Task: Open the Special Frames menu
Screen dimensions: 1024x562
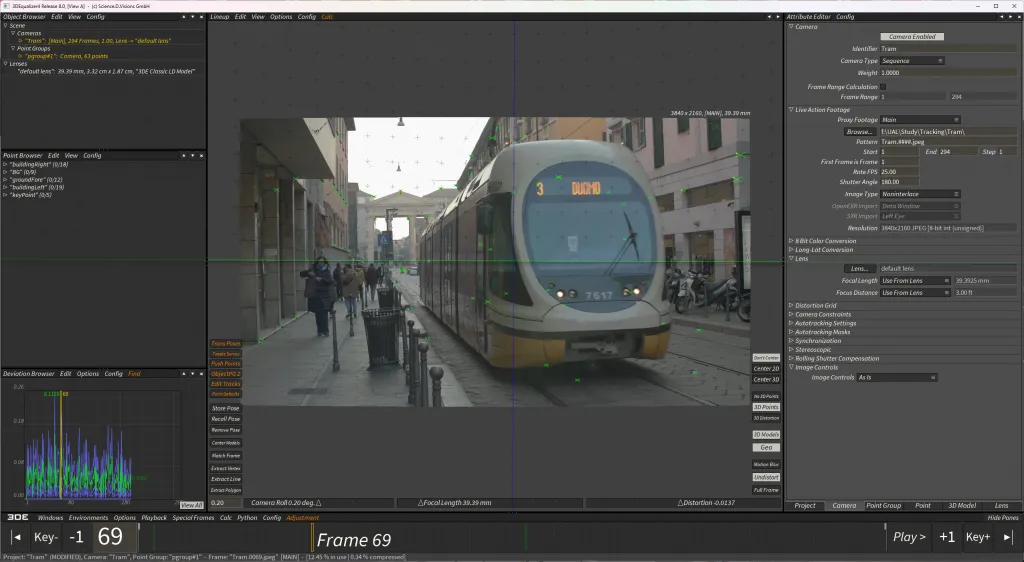Action: click(x=192, y=518)
